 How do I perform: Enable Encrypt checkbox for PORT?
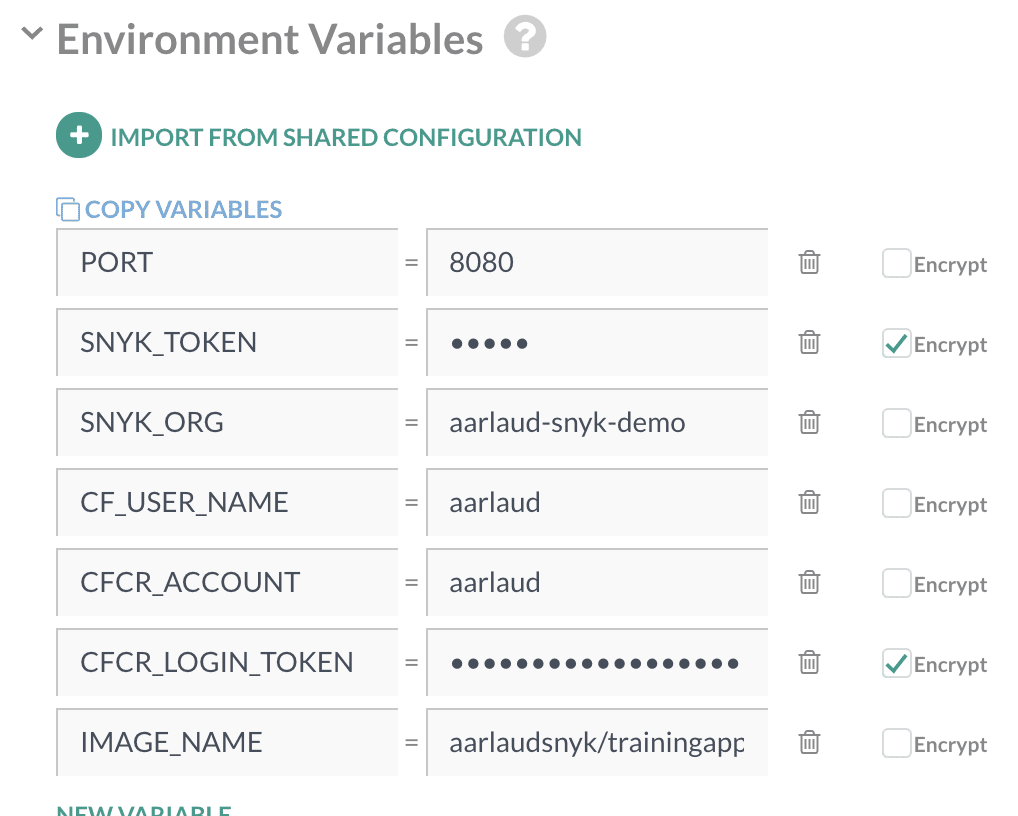coord(896,263)
